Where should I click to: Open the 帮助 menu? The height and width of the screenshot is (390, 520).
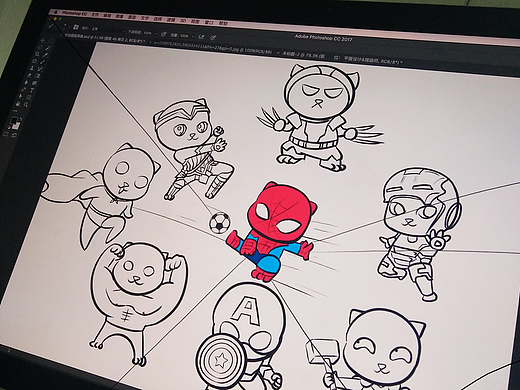223,23
